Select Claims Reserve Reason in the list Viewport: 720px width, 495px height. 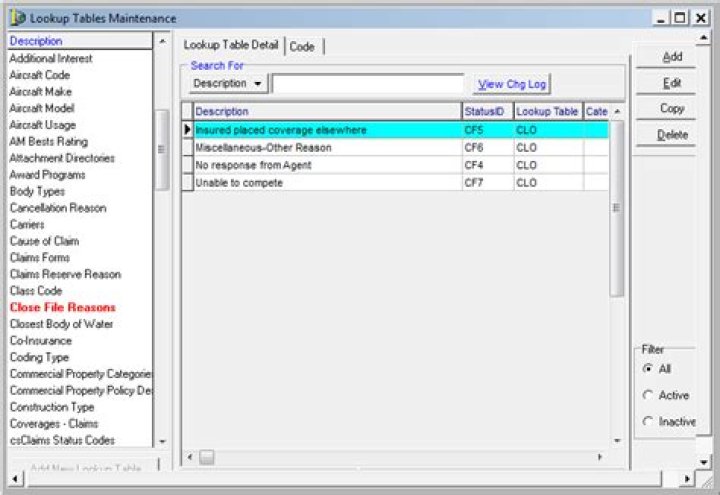[x=65, y=274]
